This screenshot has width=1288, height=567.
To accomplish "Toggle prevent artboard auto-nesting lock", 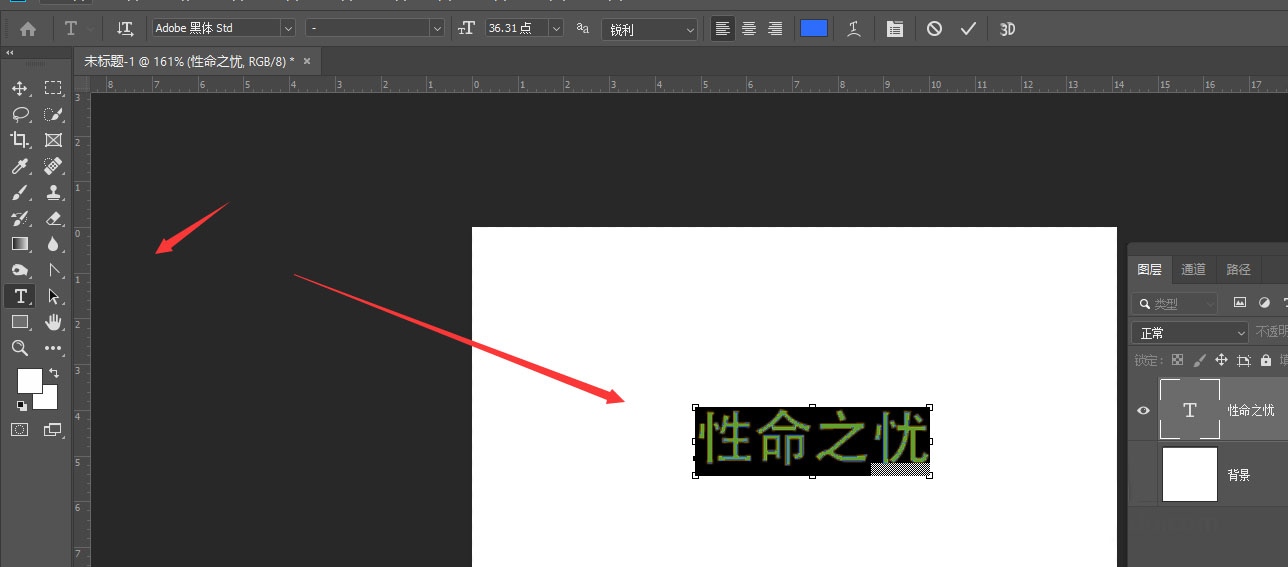I will 1244,360.
